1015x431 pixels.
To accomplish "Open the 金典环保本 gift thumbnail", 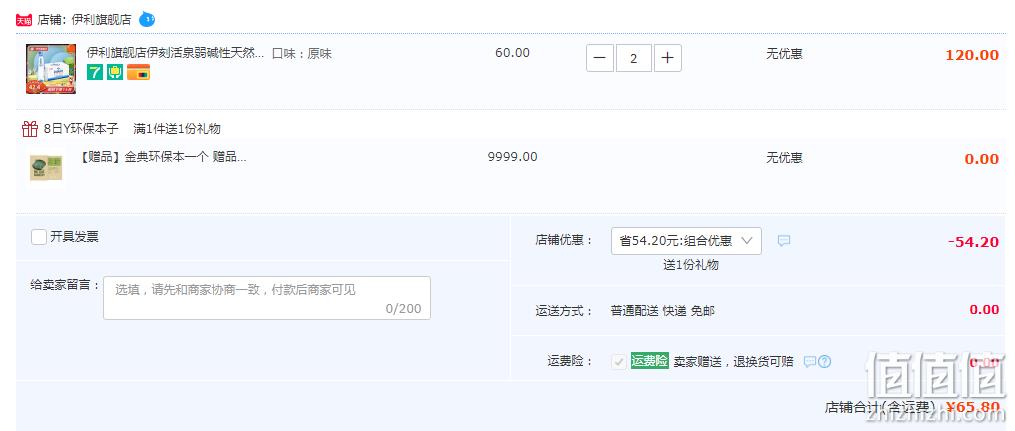I will click(46, 167).
